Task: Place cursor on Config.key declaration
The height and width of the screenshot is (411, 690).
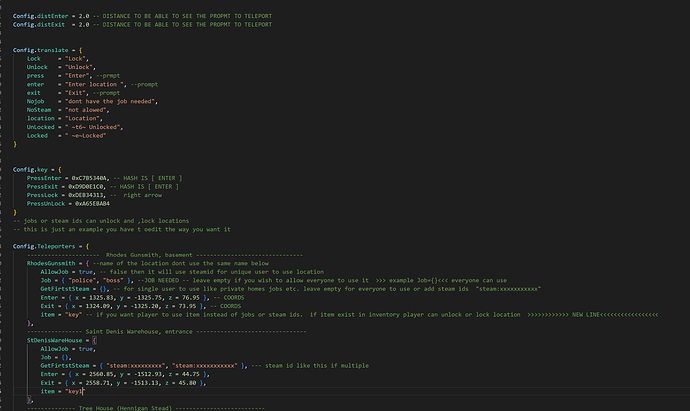Action: point(40,169)
